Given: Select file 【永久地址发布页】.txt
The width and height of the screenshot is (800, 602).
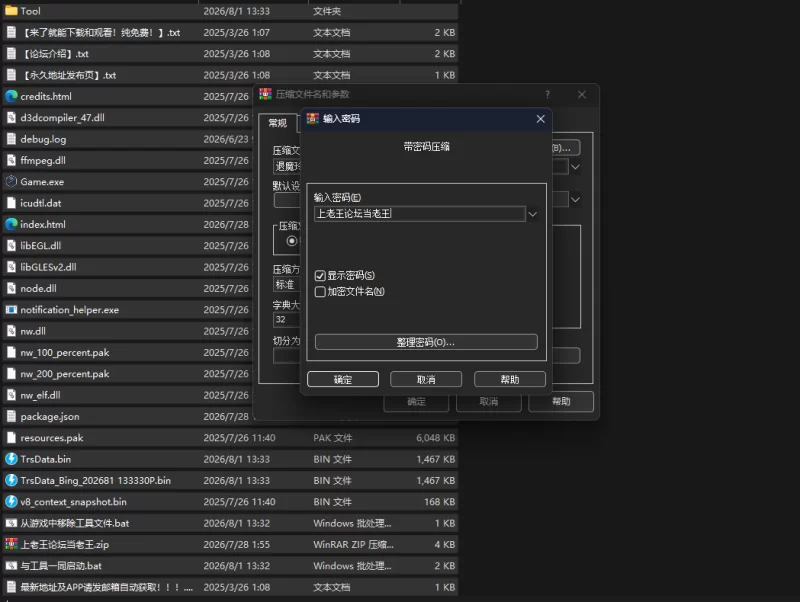Looking at the screenshot, I should (230, 75).
